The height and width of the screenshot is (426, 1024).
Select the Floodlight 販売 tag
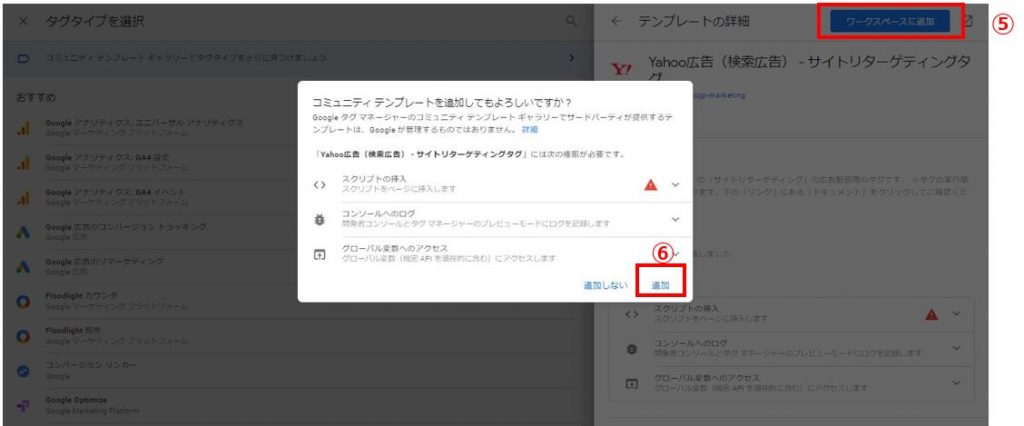coord(298,336)
